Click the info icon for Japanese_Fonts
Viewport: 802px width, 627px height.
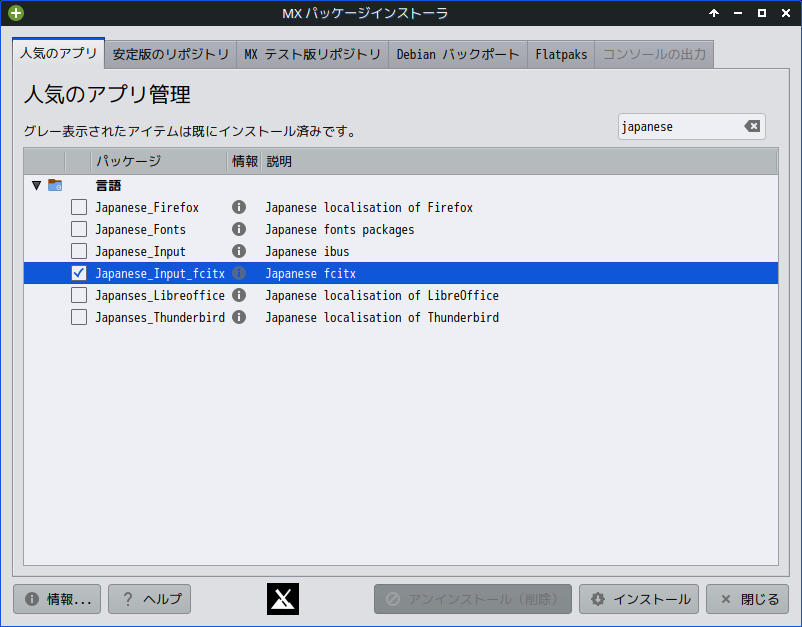(x=239, y=229)
